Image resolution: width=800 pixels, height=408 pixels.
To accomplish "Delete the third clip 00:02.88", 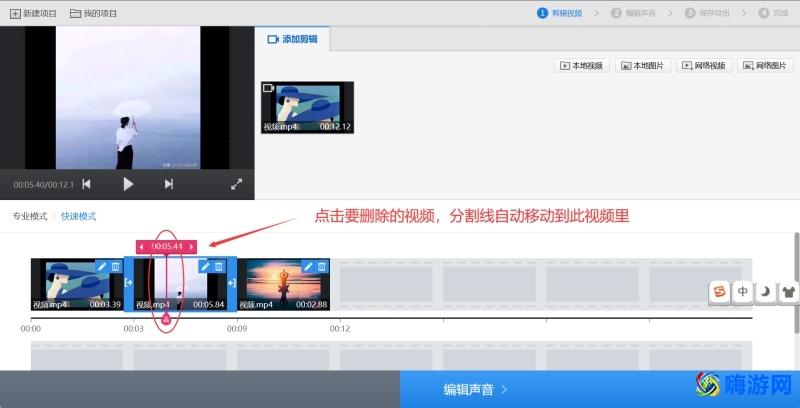I will coord(322,266).
